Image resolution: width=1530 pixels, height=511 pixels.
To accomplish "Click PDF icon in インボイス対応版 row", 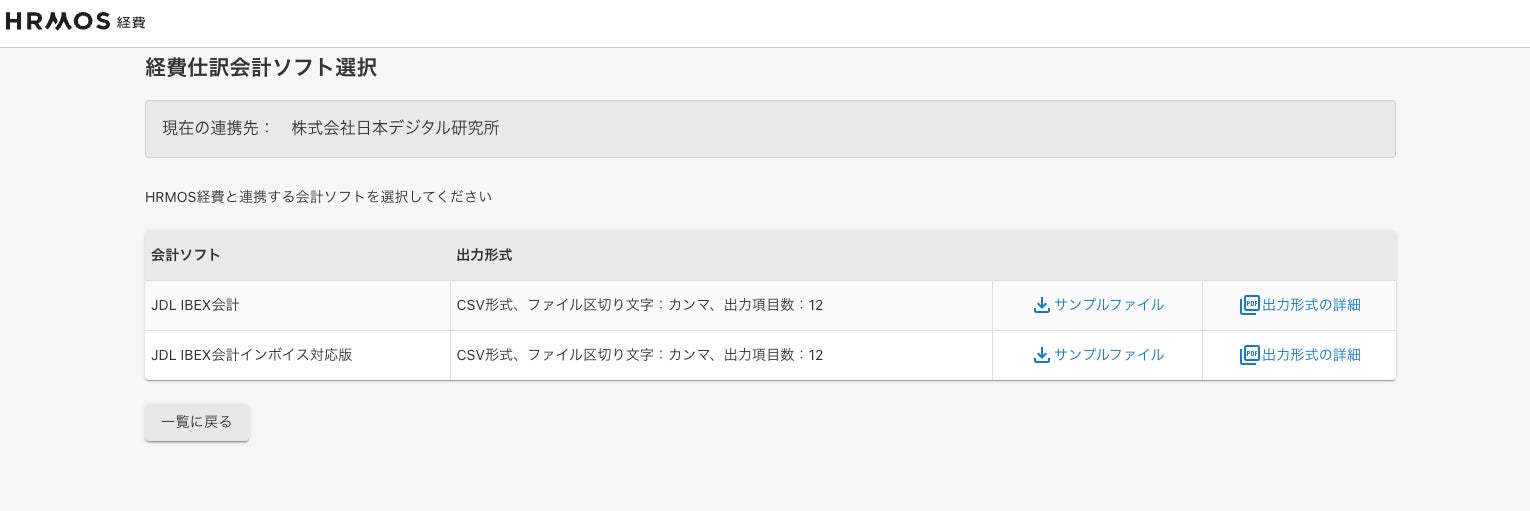I will tap(1249, 355).
